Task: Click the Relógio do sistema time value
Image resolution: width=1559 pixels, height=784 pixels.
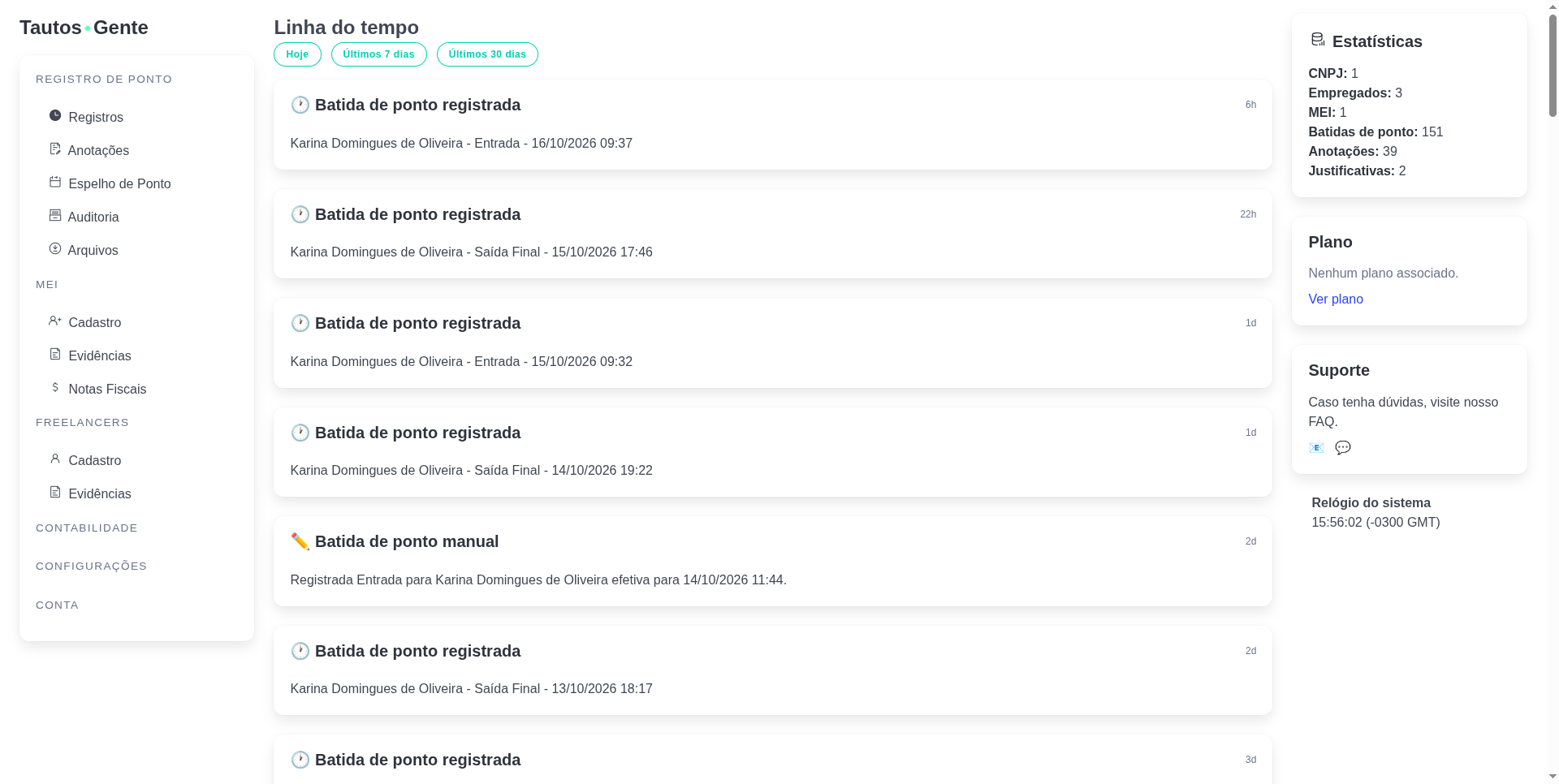Action: point(1375,523)
